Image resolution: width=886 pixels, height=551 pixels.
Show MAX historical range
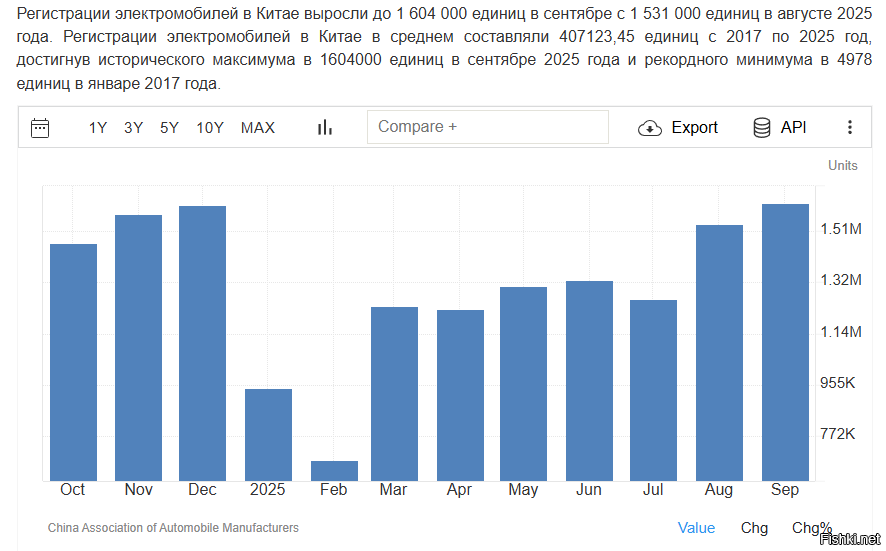tap(258, 128)
